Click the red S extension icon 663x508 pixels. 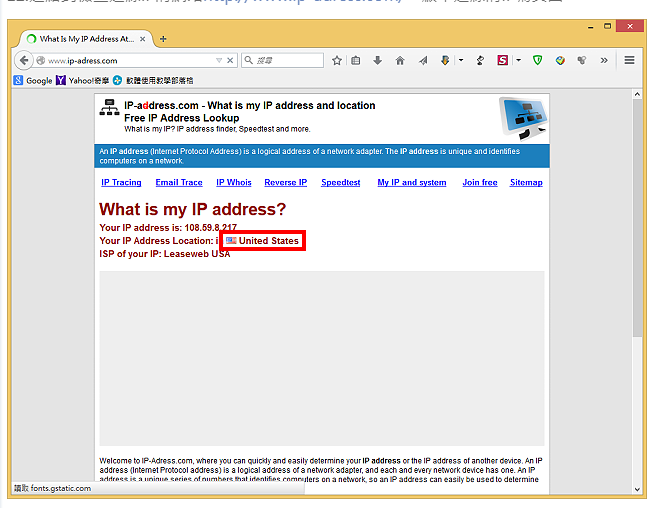coord(502,60)
